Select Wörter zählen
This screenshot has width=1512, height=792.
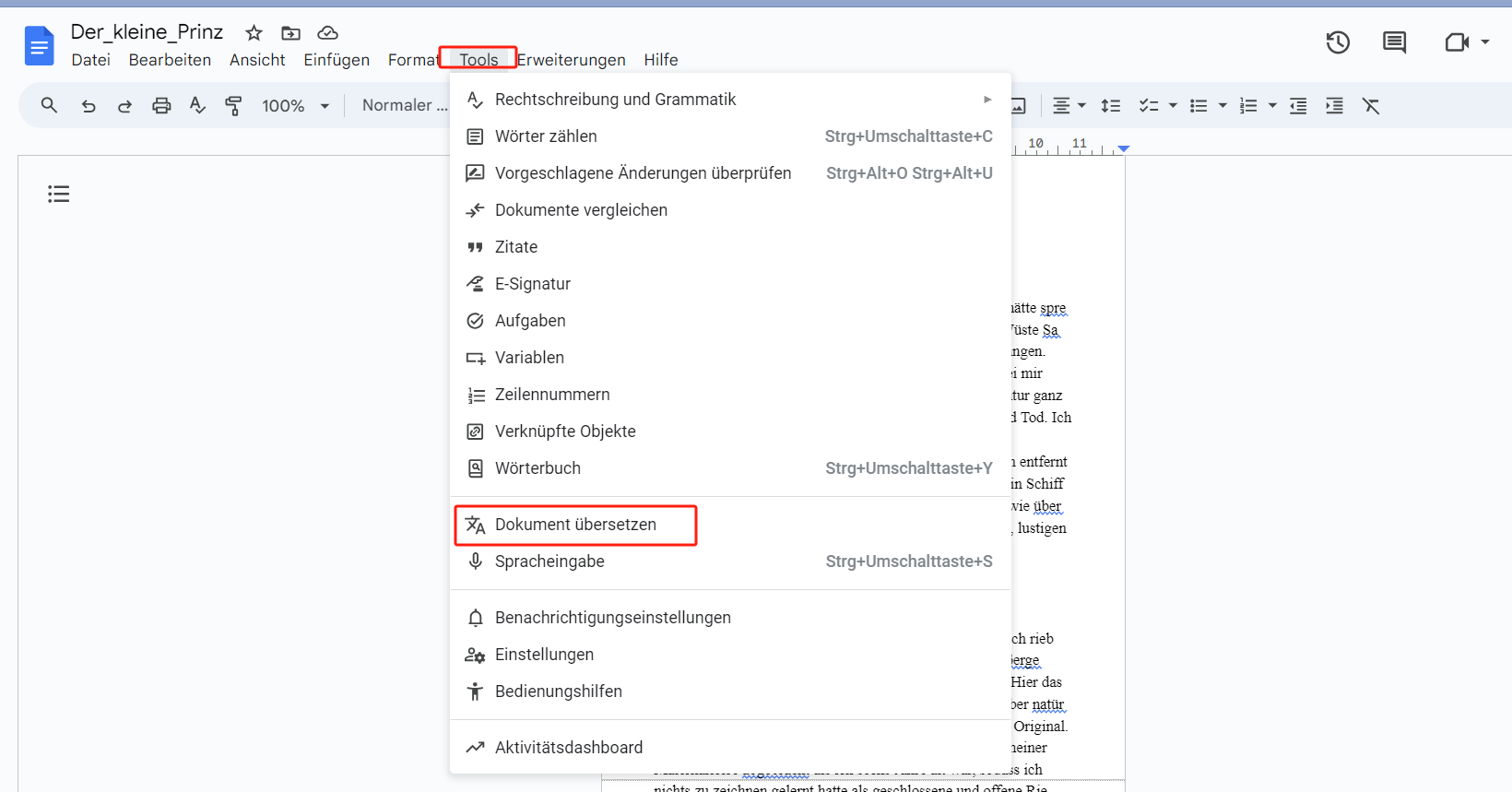(730, 136)
